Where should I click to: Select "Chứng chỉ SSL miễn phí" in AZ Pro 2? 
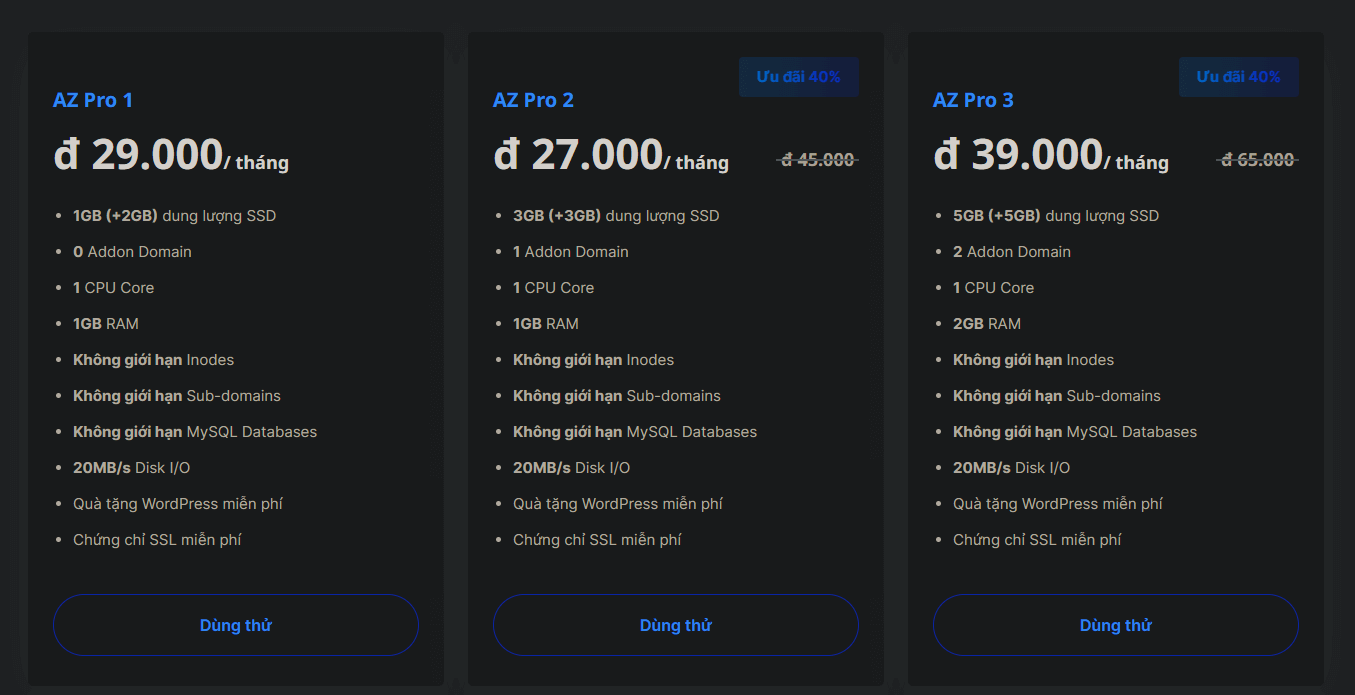coord(597,540)
